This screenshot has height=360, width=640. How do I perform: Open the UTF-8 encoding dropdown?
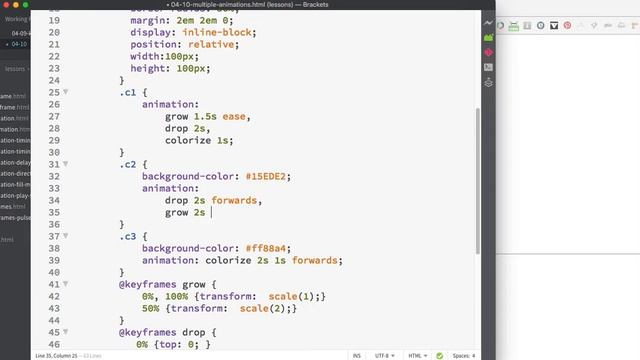[384, 356]
